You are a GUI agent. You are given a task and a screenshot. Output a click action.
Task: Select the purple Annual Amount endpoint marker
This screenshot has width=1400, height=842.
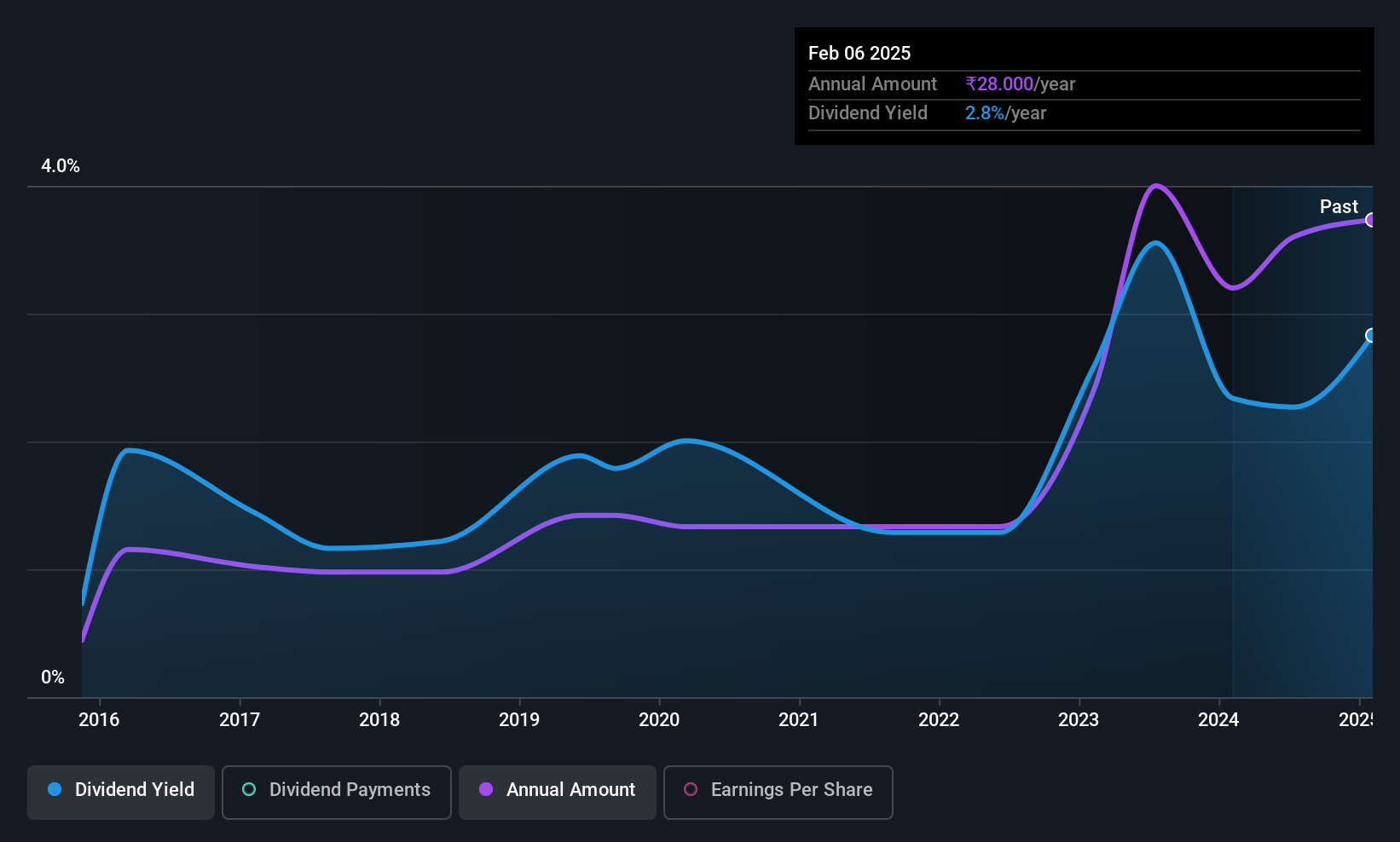(x=1371, y=220)
